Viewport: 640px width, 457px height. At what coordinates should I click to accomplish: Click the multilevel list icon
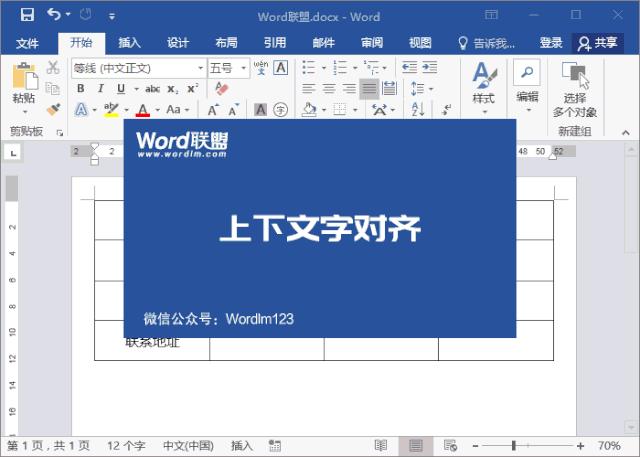coord(371,67)
